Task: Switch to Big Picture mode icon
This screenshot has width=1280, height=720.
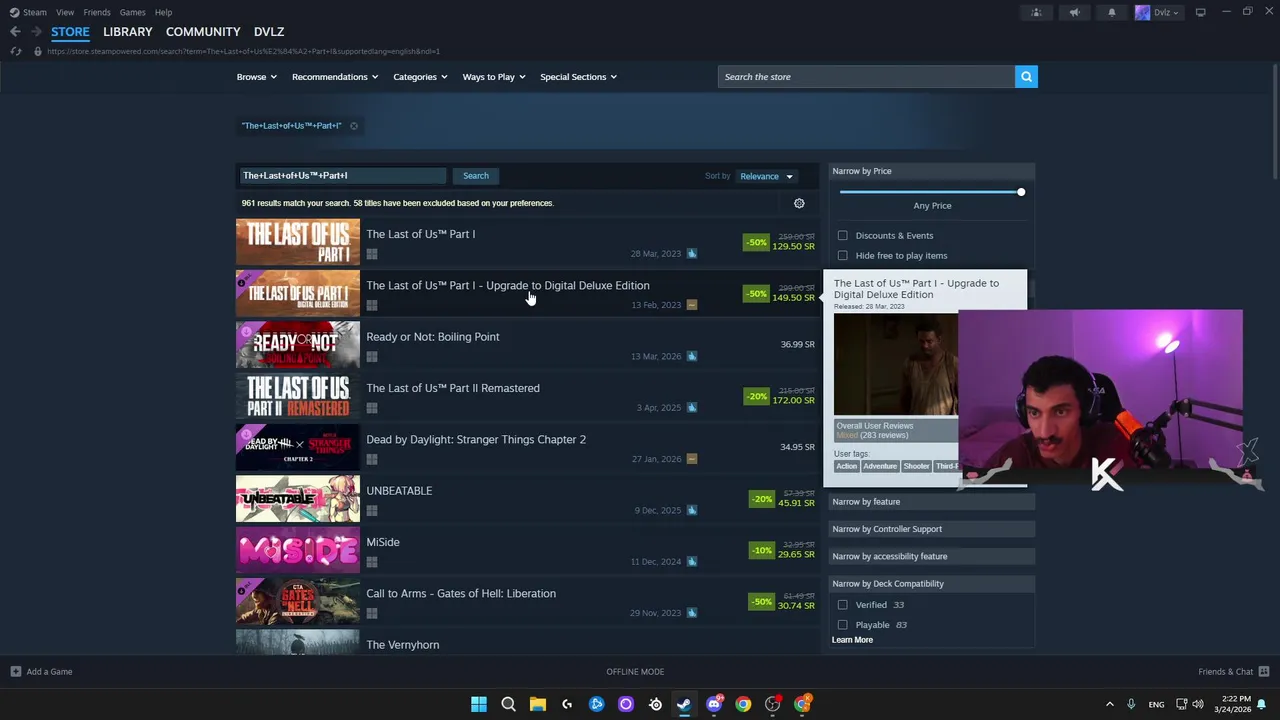Action: 1200,12
